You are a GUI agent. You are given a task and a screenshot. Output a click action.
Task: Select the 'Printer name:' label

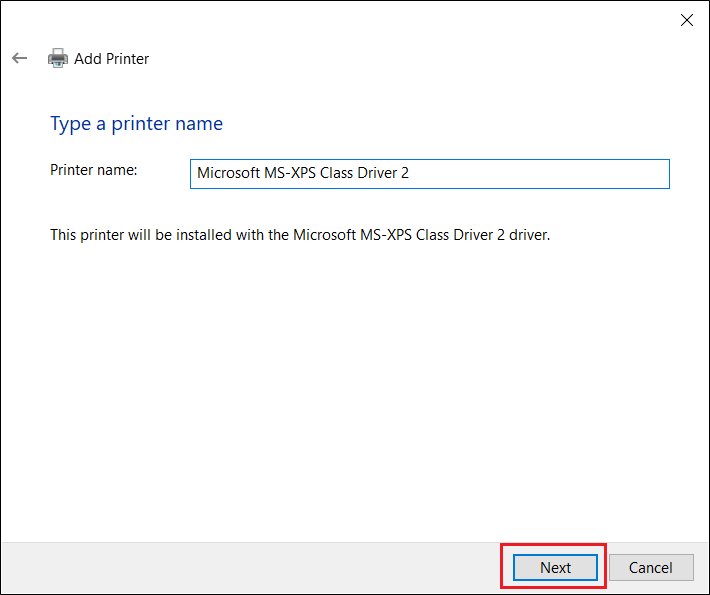click(x=93, y=170)
